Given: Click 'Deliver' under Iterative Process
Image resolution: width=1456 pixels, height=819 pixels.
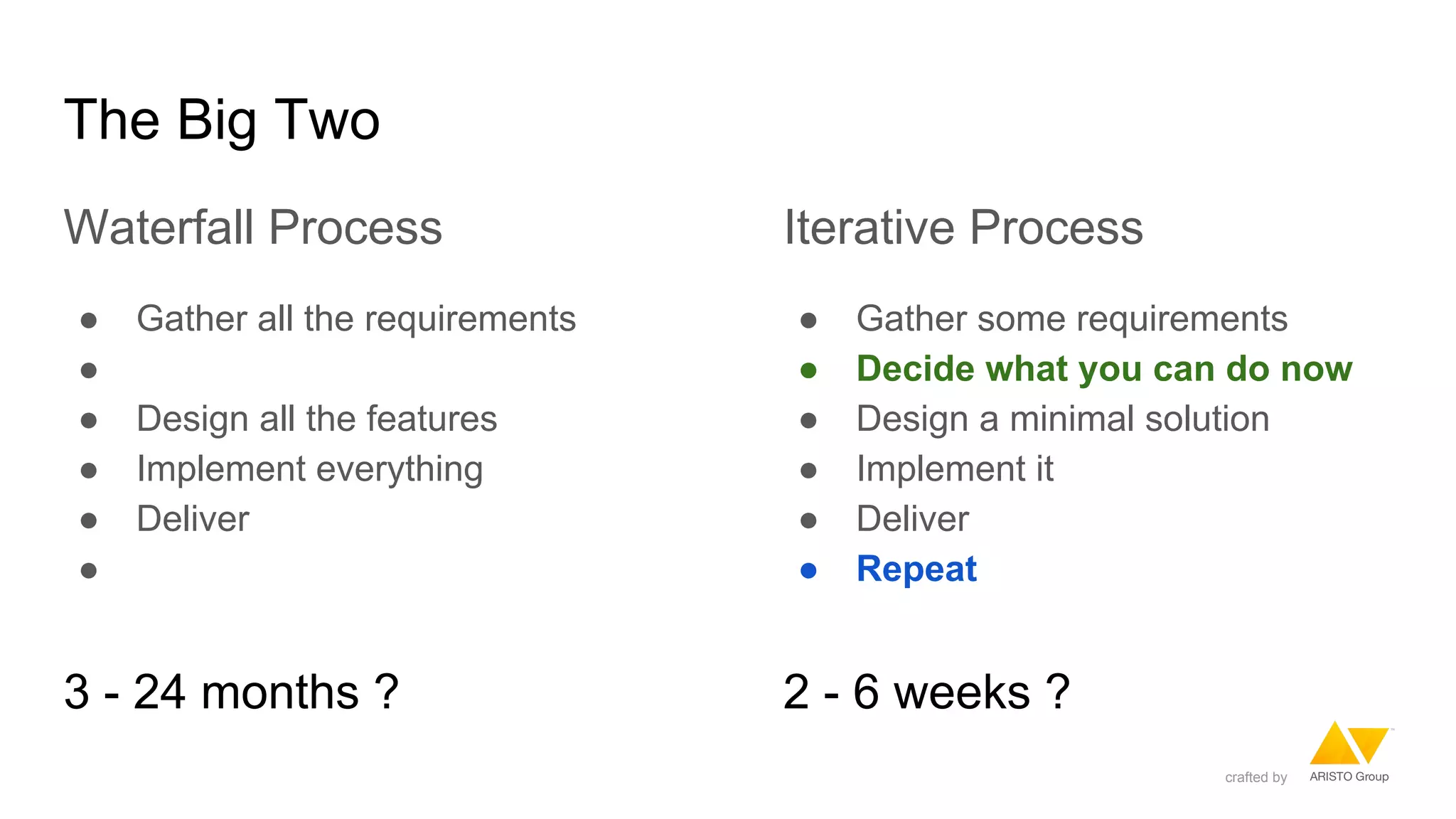Looking at the screenshot, I should point(913,518).
